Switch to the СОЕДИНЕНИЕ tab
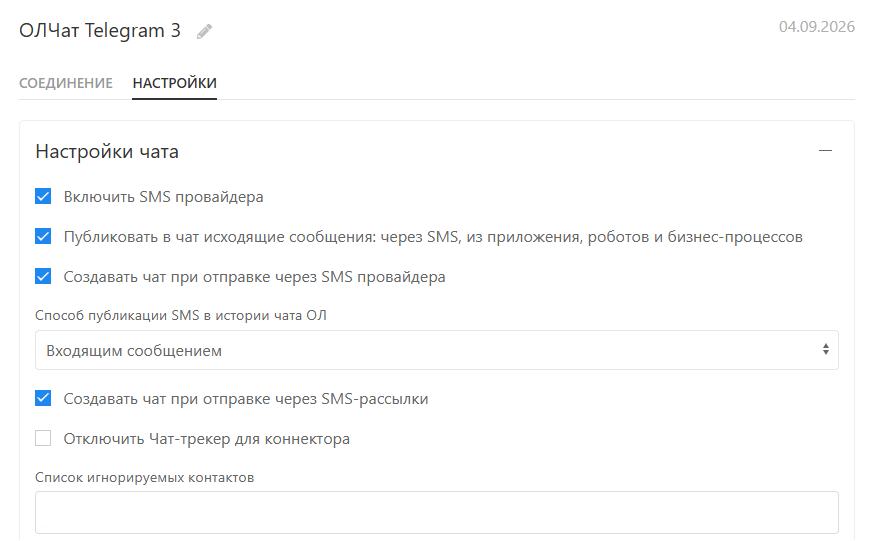 tap(66, 83)
